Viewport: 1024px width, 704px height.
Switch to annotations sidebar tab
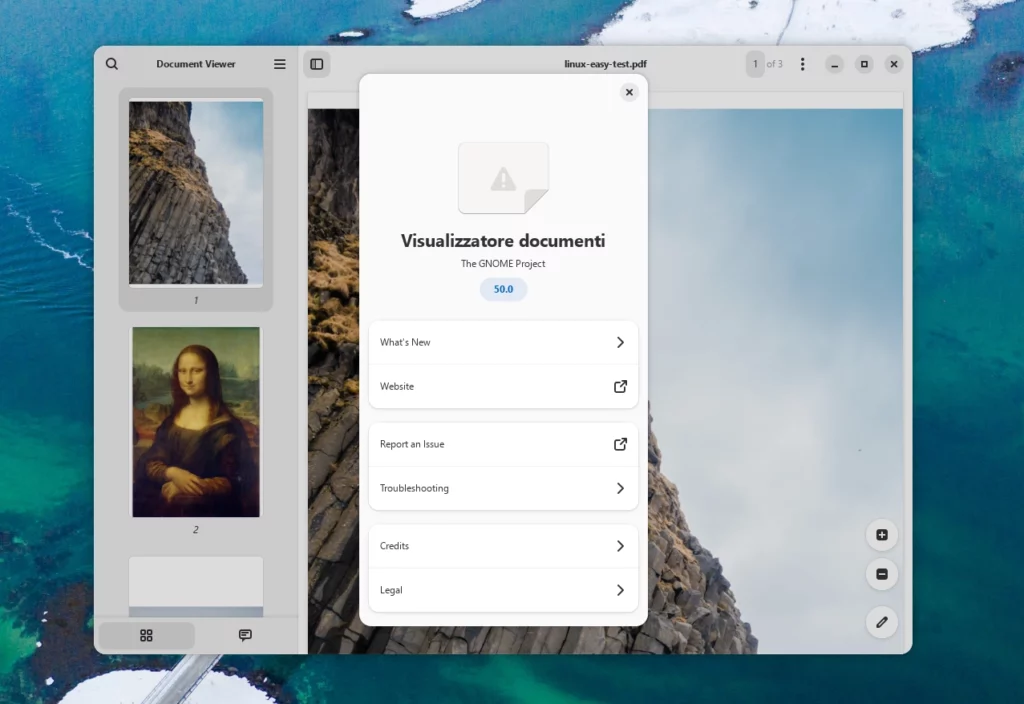tap(245, 635)
